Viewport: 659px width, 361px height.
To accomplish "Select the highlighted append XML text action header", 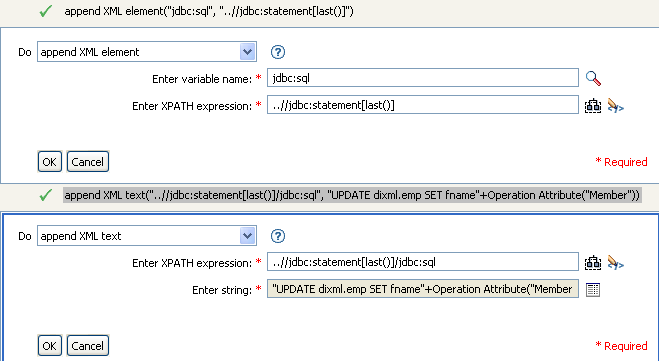I will pyautogui.click(x=352, y=195).
